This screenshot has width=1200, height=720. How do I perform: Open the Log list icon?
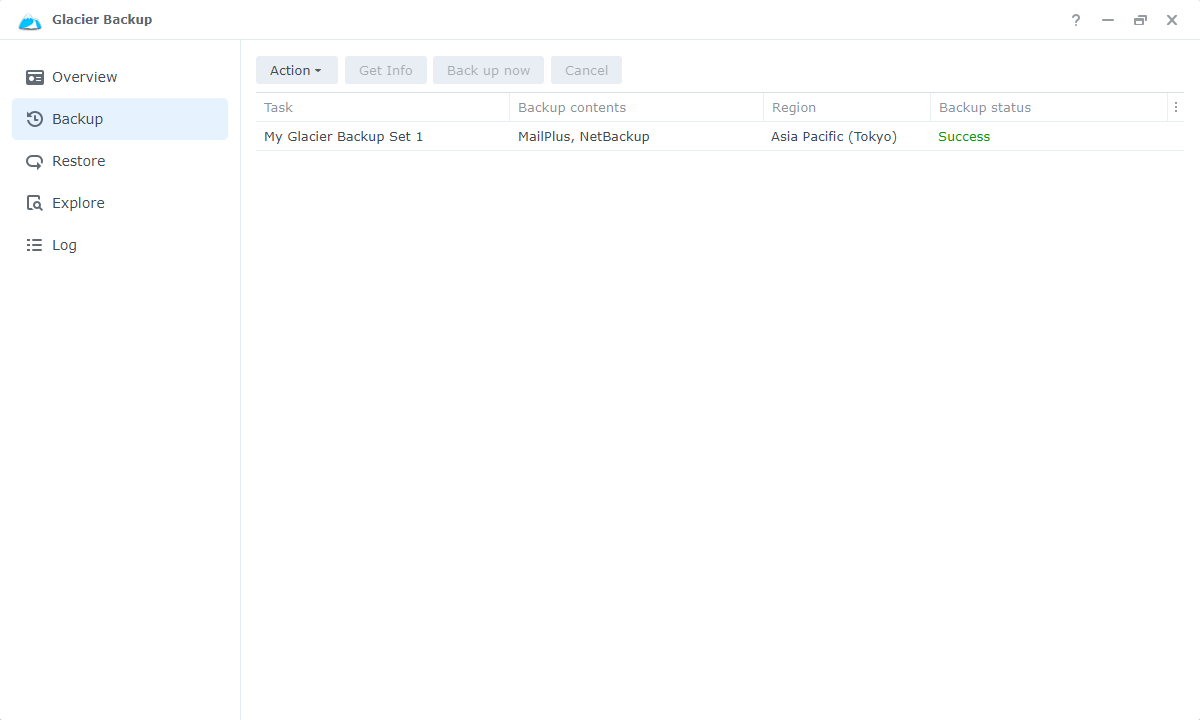[36, 244]
